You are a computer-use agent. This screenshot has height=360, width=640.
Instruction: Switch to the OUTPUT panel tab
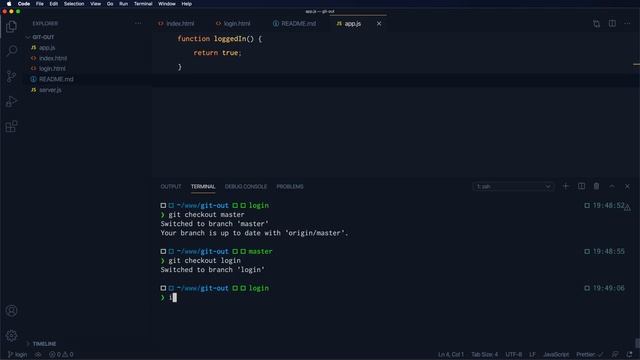[x=171, y=187]
